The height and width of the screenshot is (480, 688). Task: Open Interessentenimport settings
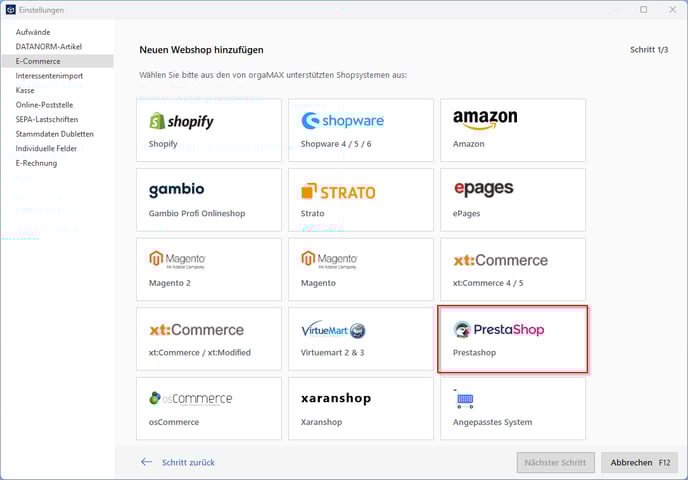(x=49, y=75)
